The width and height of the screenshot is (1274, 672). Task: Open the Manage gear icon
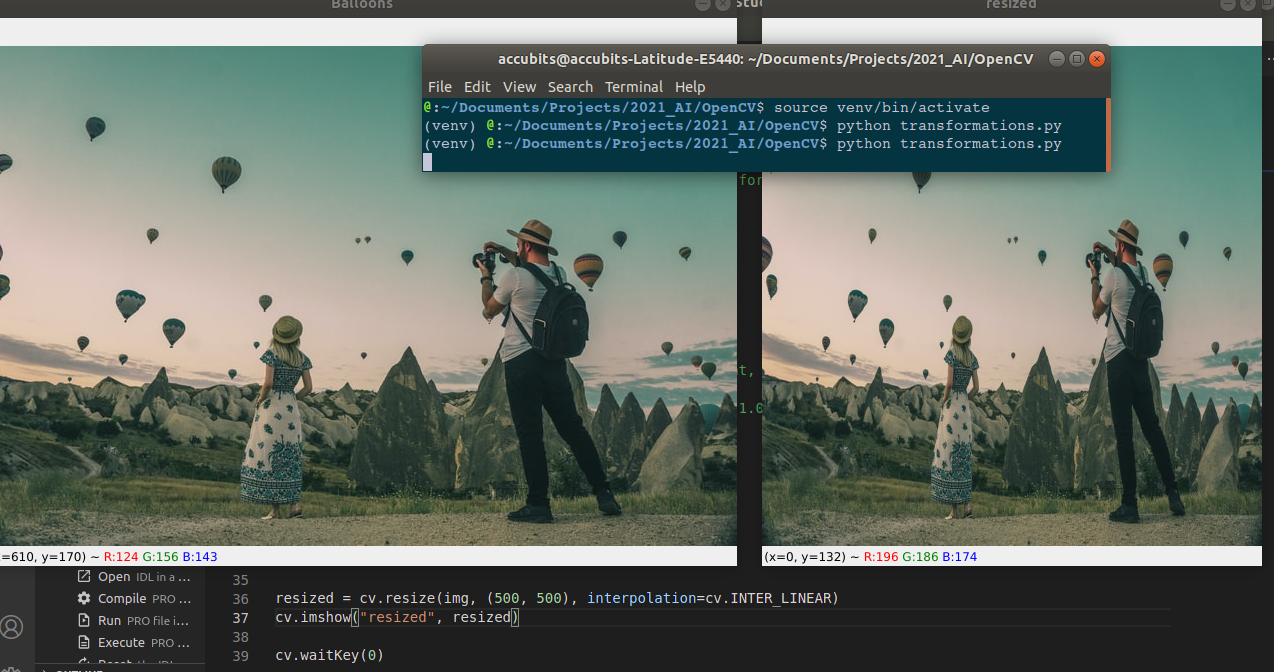11,668
